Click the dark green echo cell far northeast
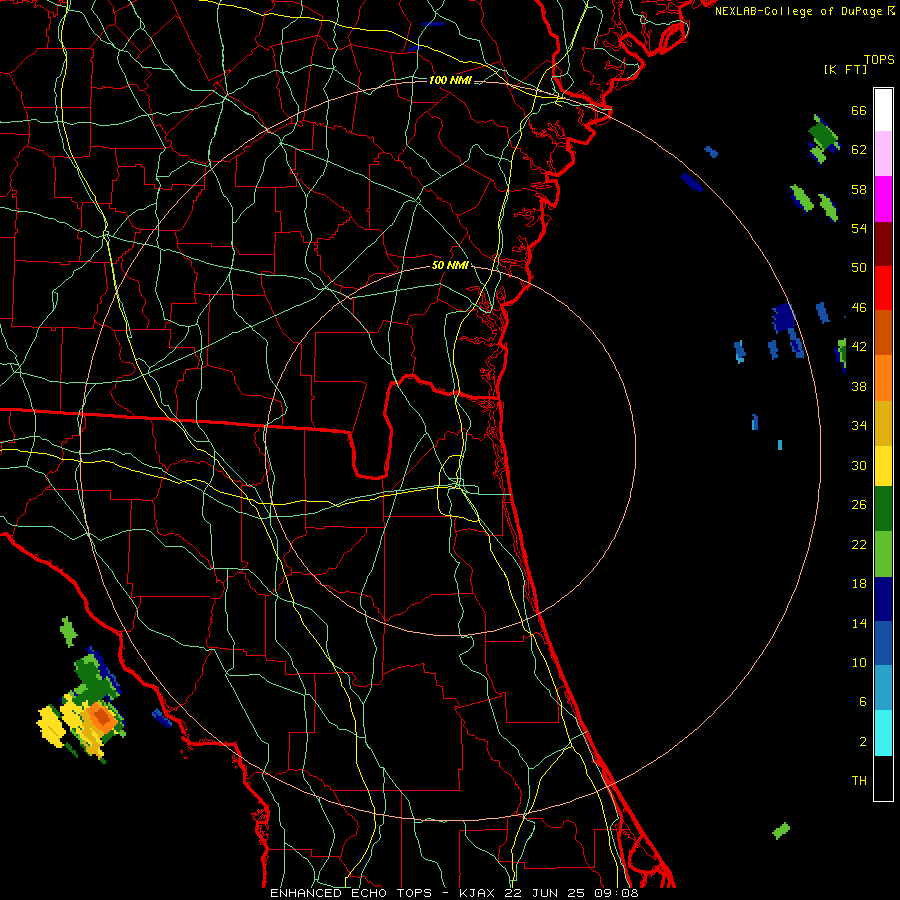This screenshot has width=900, height=900. tap(824, 135)
